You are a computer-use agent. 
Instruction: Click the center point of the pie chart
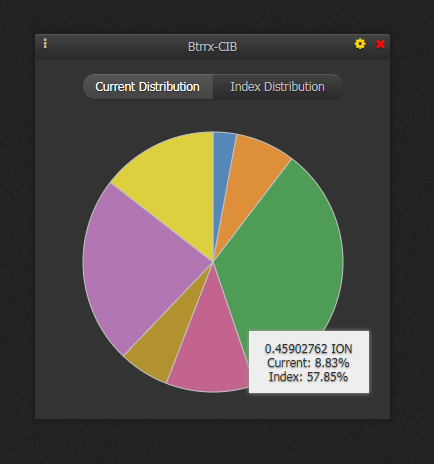[213, 262]
